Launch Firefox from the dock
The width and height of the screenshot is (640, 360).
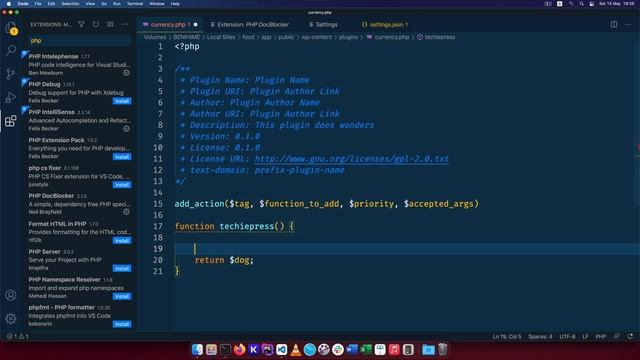[x=239, y=349]
